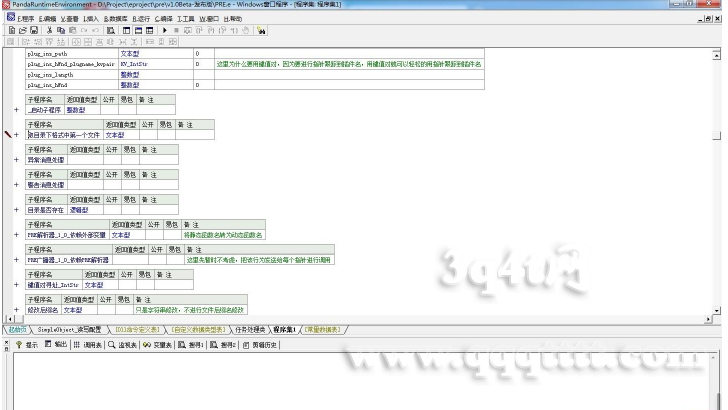Open the 监视表 watch table tab
This screenshot has height=410, width=728.
coord(123,345)
